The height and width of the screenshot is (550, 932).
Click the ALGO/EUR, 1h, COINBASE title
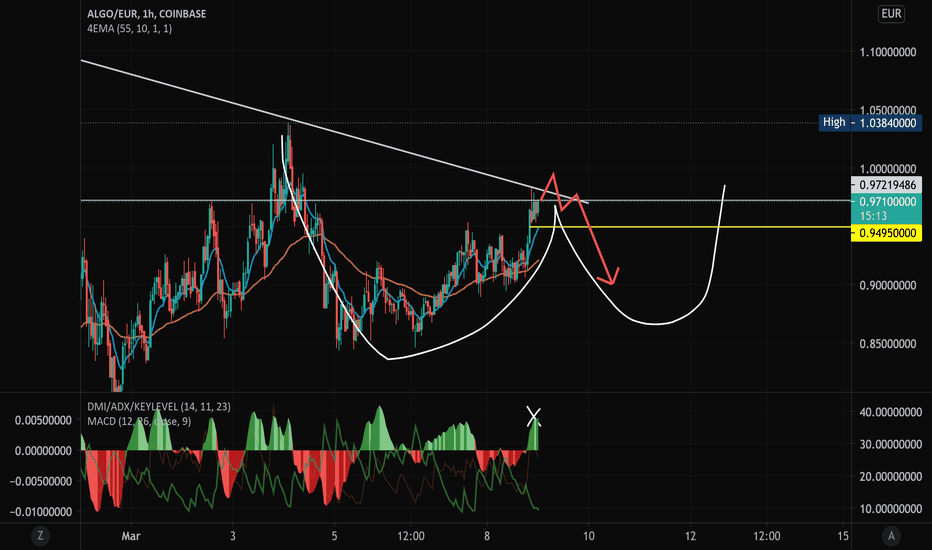pos(147,14)
